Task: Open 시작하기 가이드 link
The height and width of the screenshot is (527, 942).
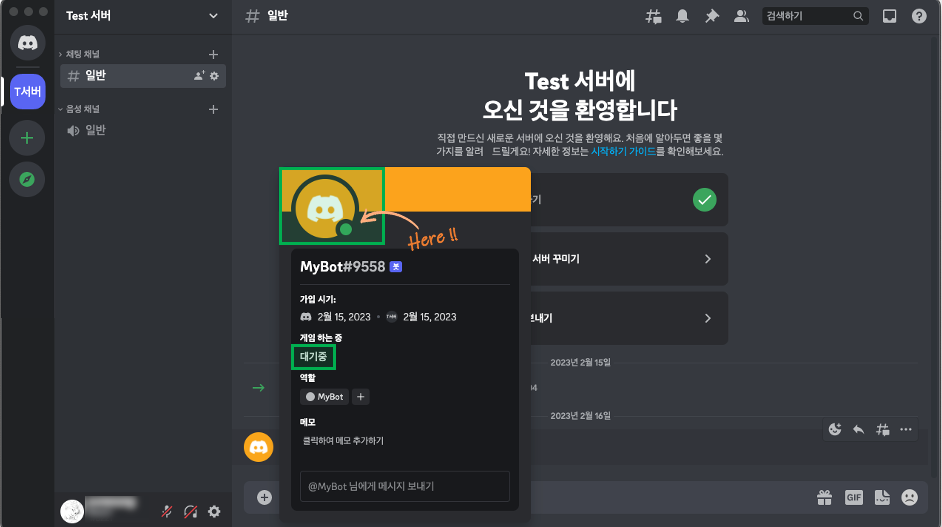Action: click(623, 151)
